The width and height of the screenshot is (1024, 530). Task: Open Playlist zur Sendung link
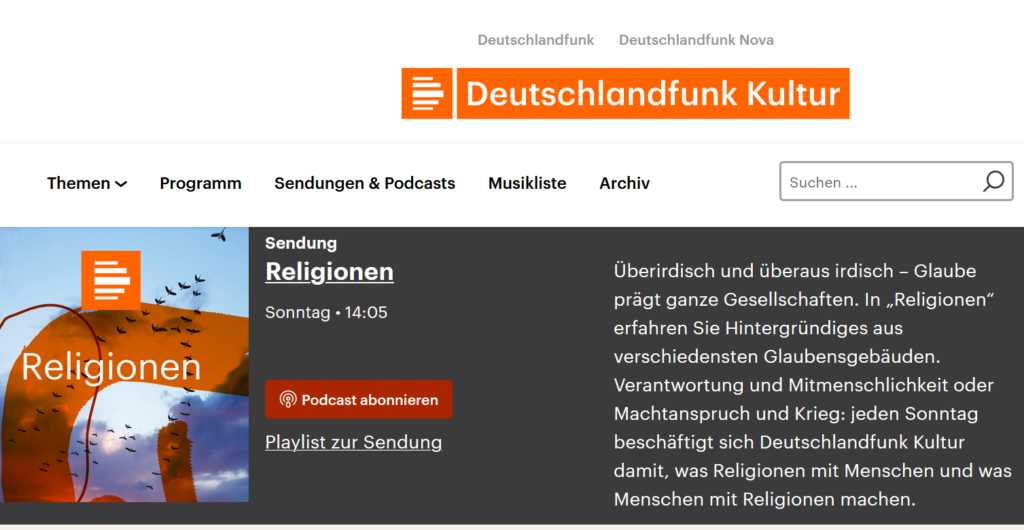pyautogui.click(x=353, y=442)
